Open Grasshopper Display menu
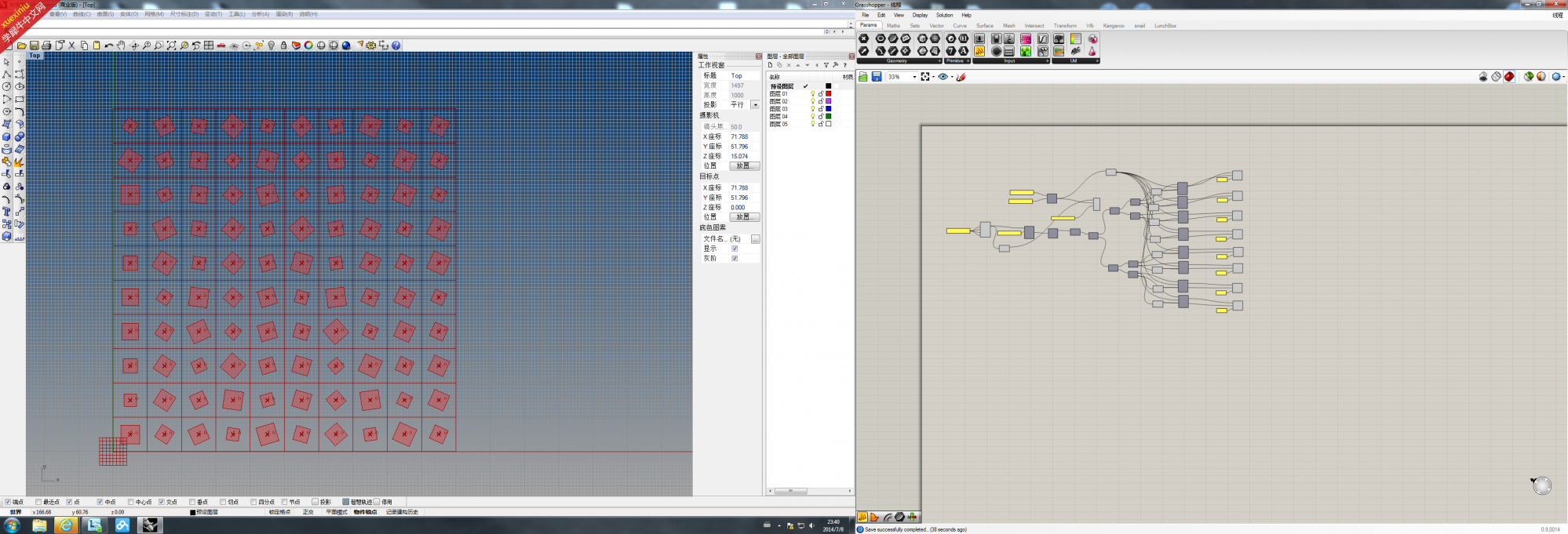 [x=920, y=15]
